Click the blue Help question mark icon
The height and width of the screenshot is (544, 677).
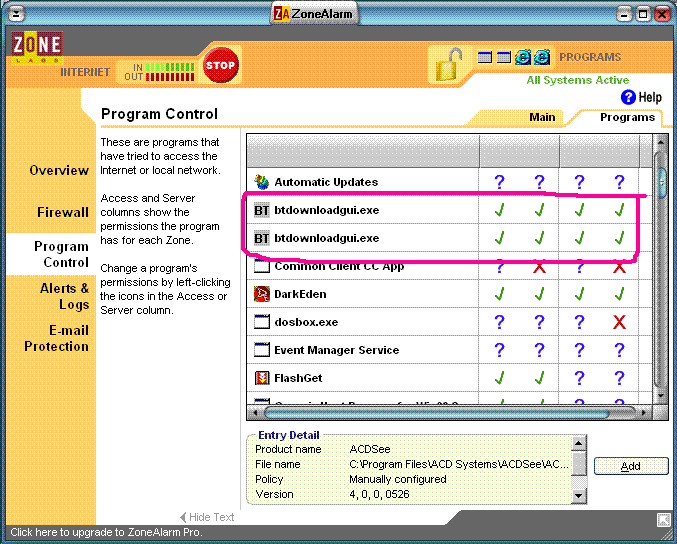pyautogui.click(x=628, y=97)
